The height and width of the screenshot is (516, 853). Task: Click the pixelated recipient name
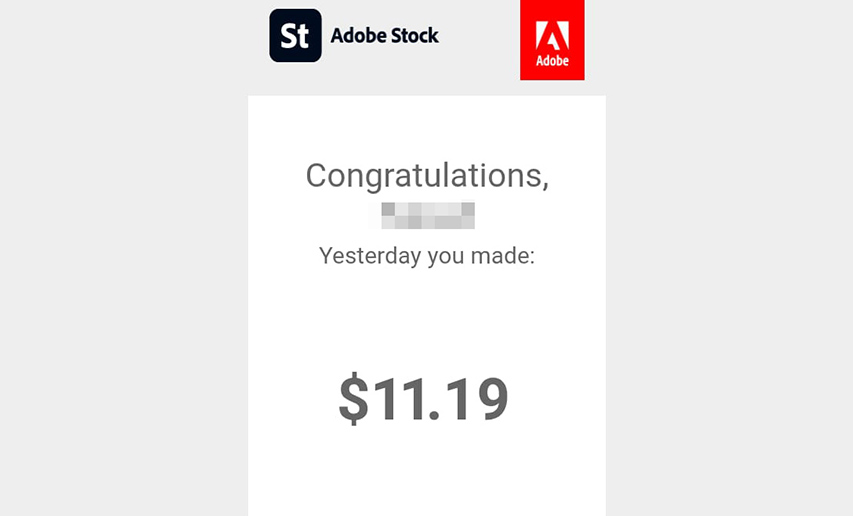[427, 215]
